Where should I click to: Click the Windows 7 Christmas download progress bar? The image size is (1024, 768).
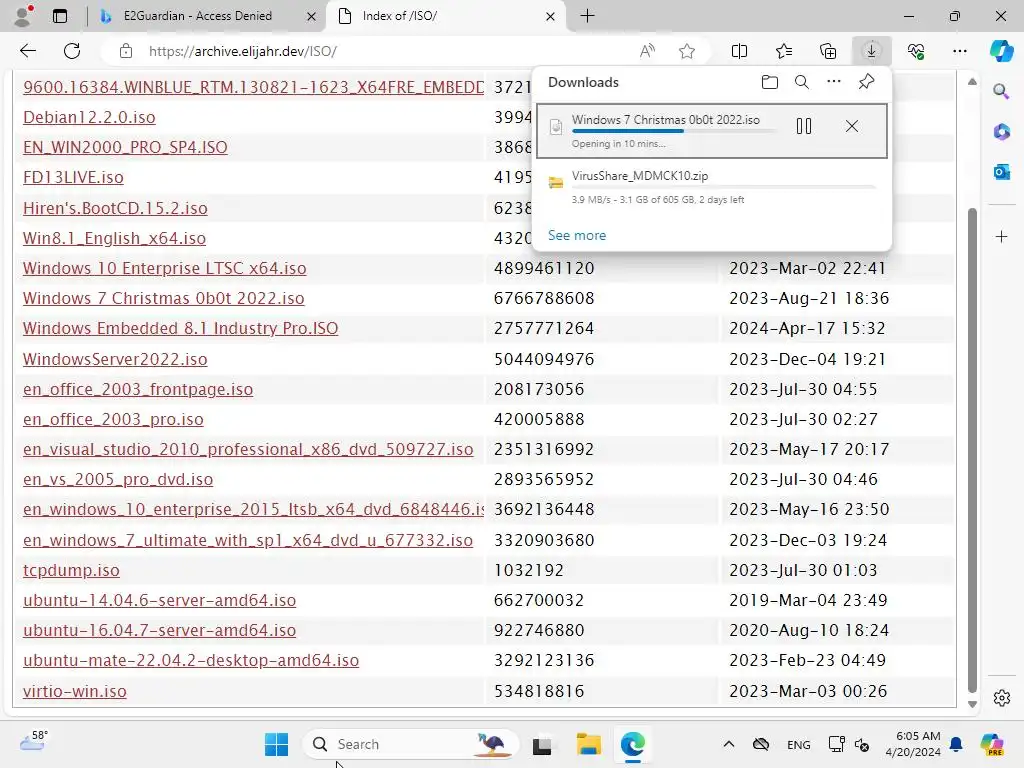pyautogui.click(x=675, y=131)
